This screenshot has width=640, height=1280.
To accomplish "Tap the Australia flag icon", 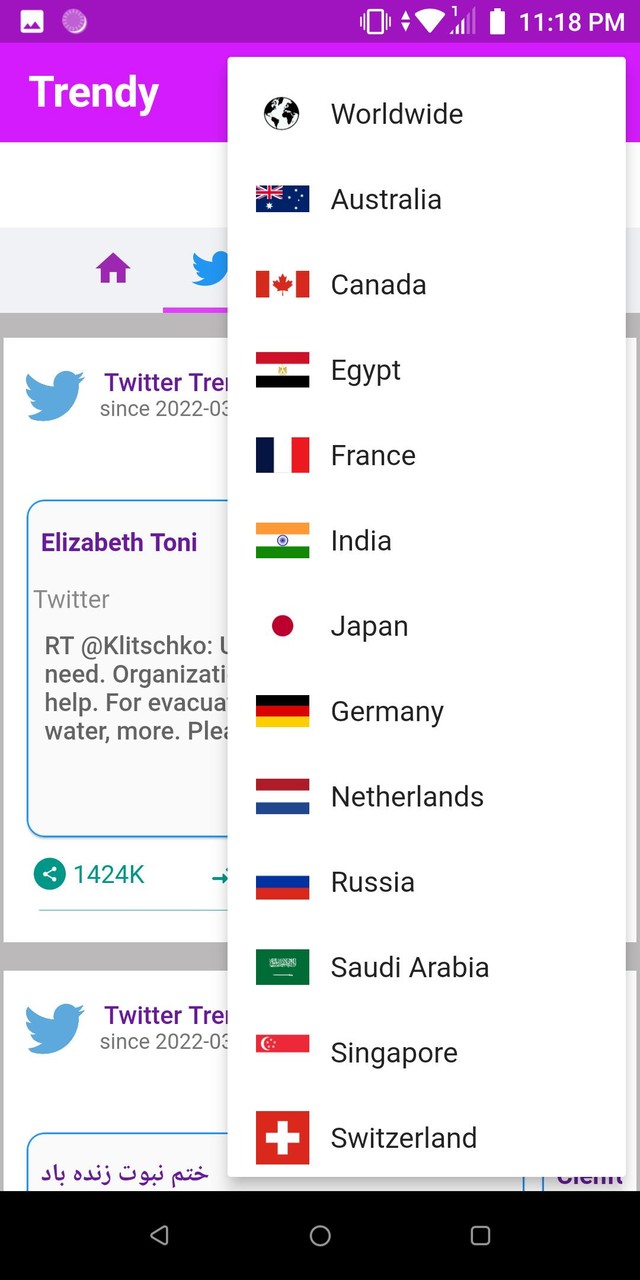I will [x=282, y=199].
